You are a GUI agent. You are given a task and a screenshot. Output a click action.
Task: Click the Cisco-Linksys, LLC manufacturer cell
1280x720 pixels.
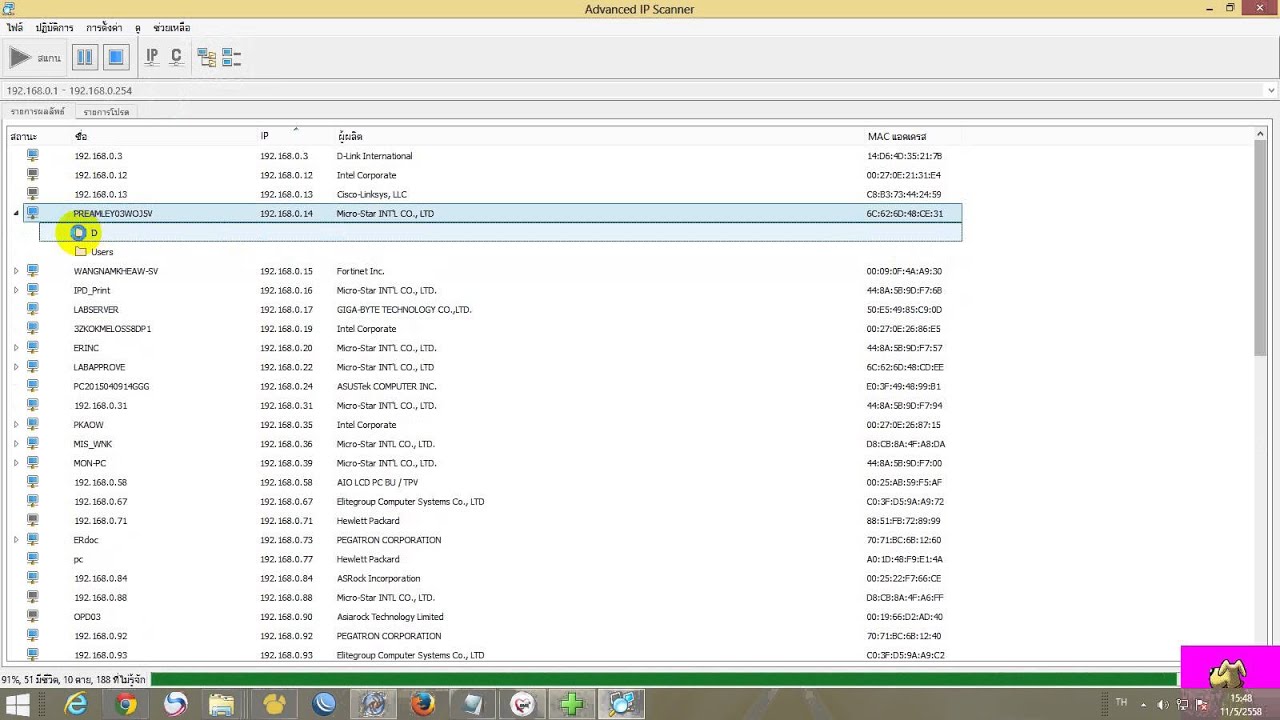pos(371,195)
